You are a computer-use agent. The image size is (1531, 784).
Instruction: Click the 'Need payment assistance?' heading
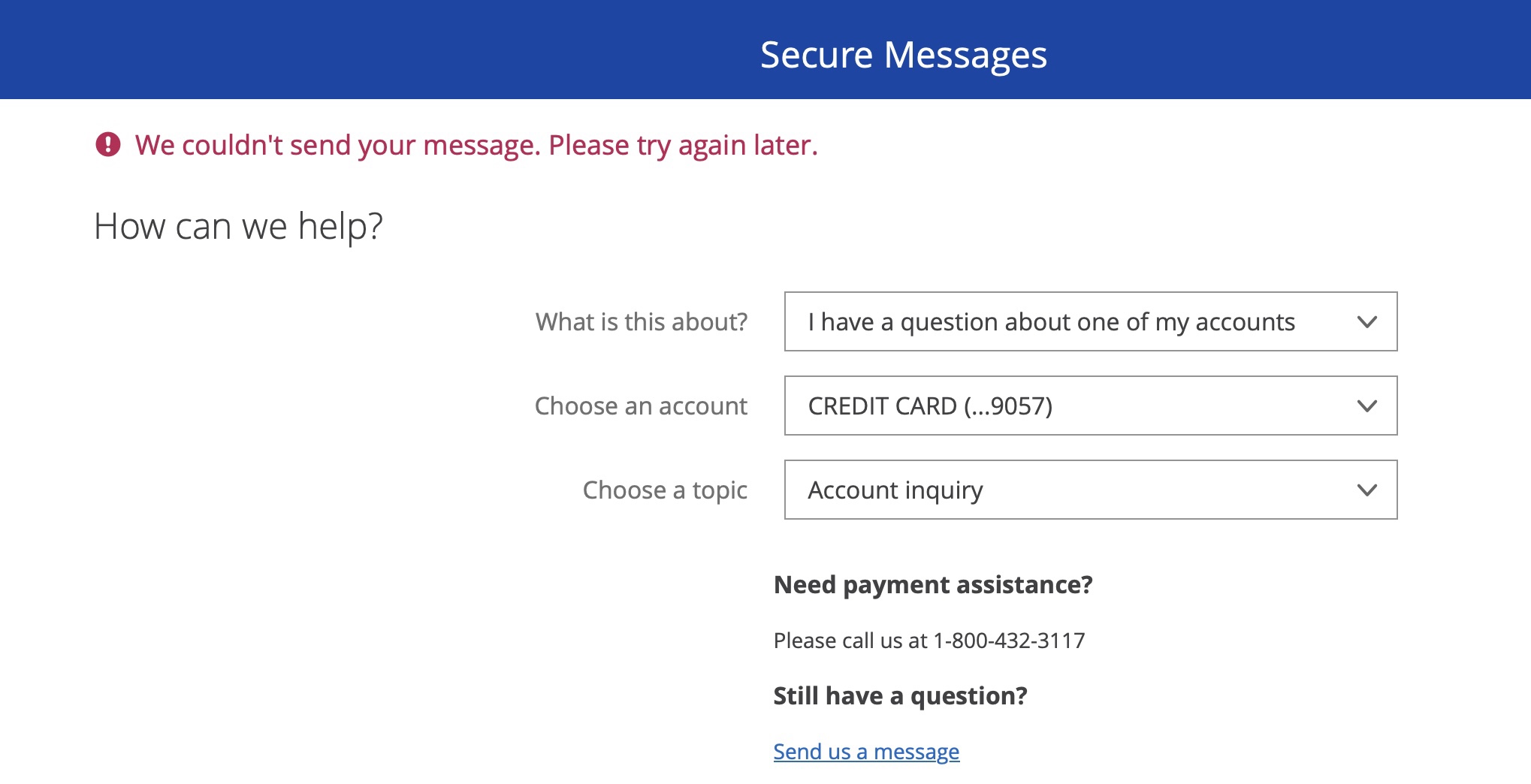point(933,585)
